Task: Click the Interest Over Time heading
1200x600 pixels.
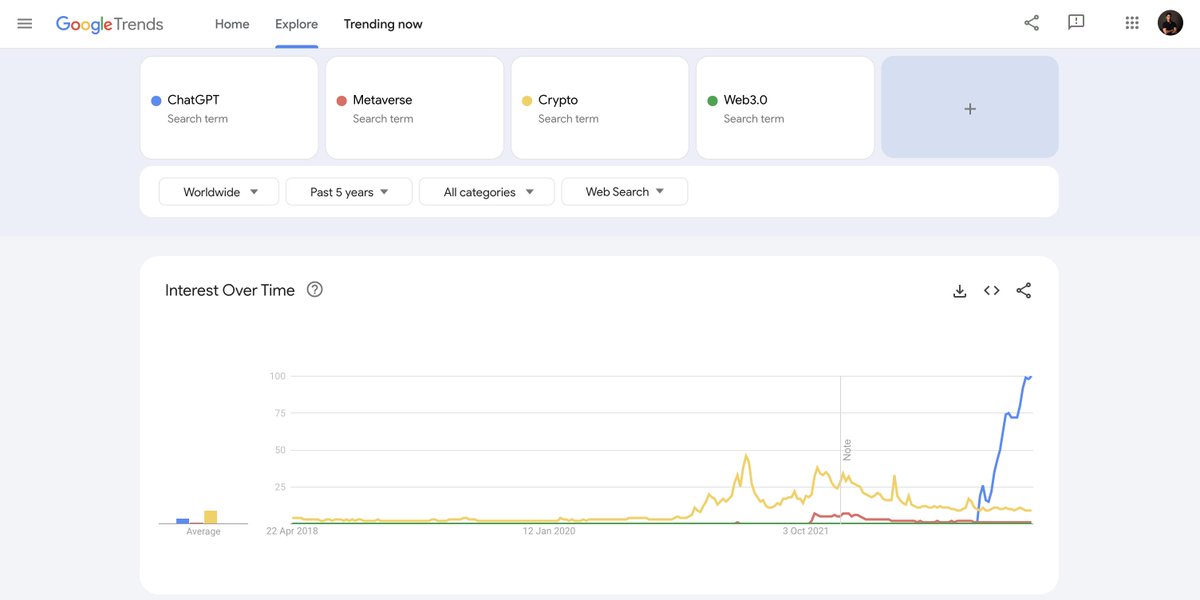Action: coord(230,290)
